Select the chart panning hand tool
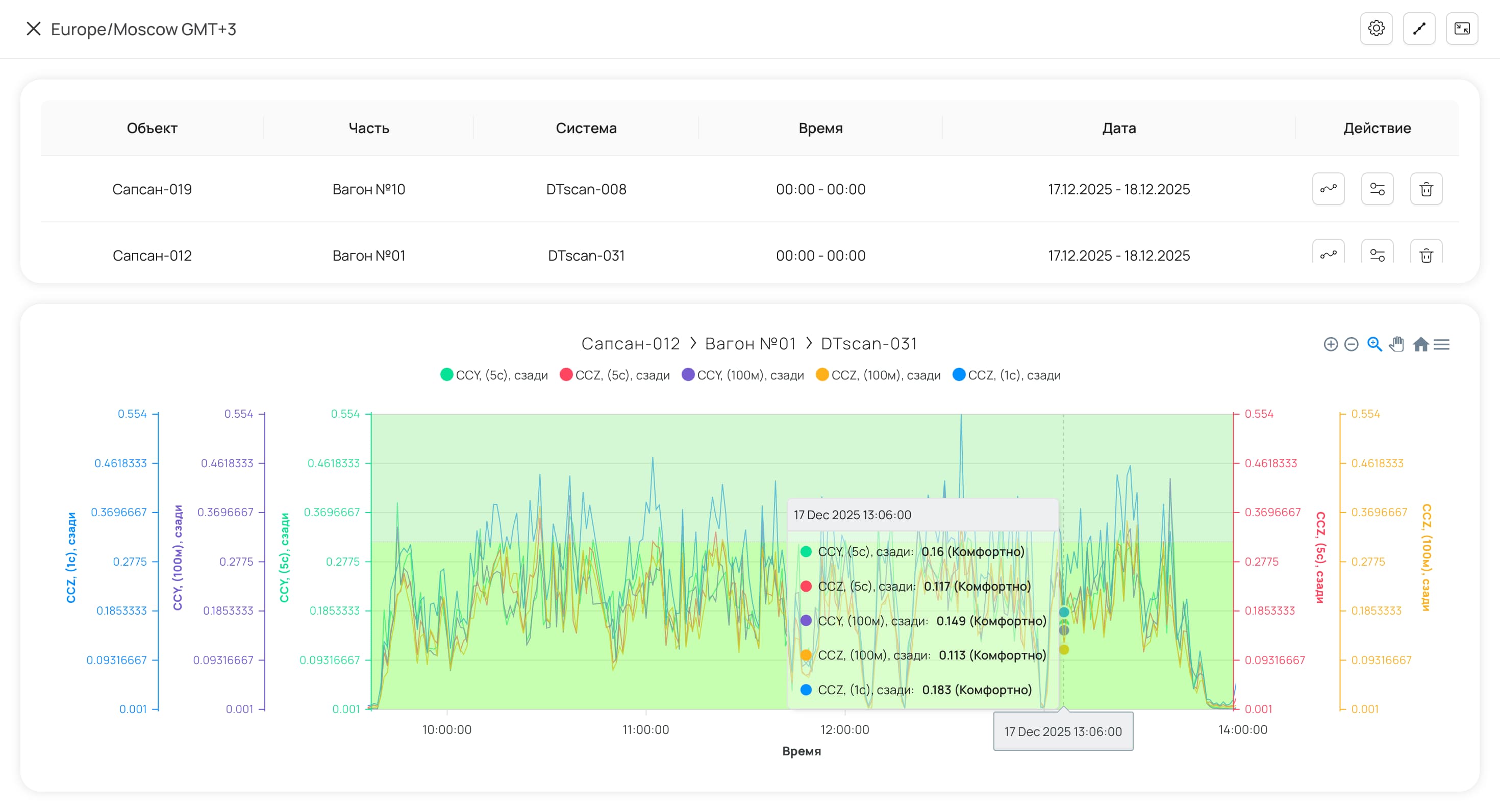 tap(1396, 344)
